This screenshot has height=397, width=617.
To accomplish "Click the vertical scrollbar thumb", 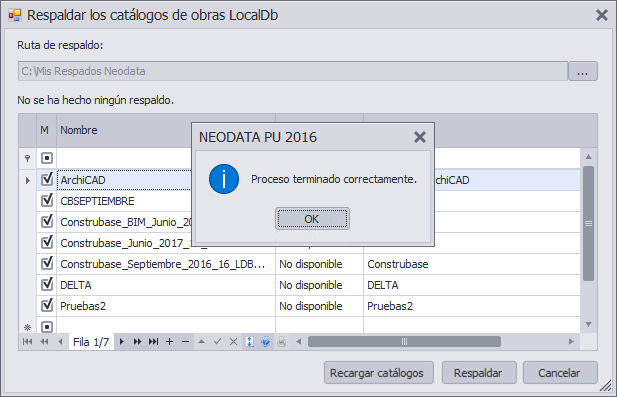I will (x=589, y=223).
